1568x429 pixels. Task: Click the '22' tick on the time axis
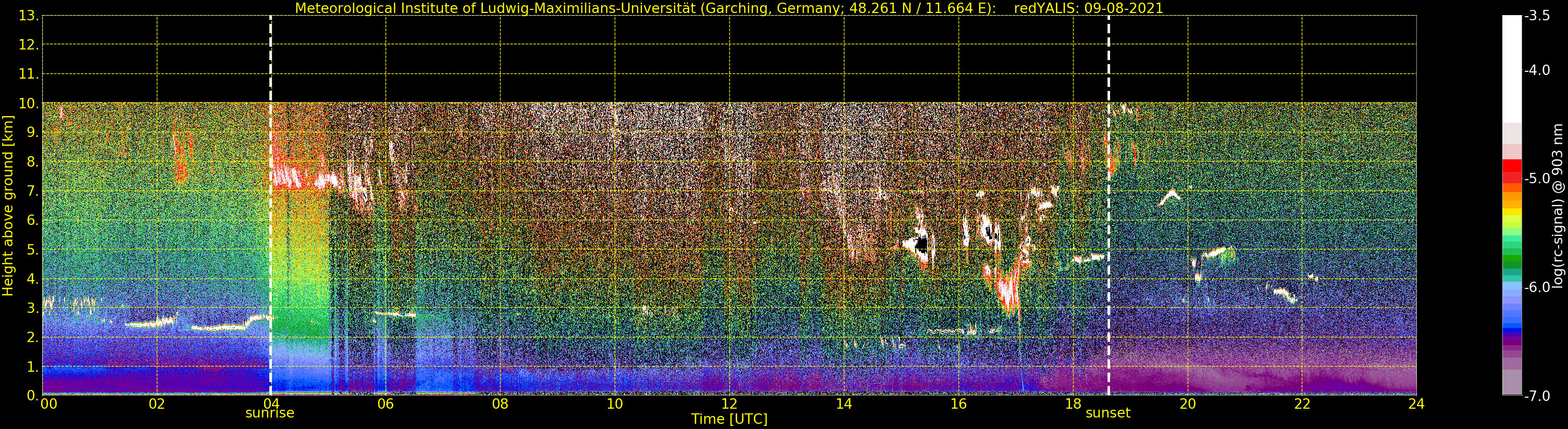coord(1302,404)
